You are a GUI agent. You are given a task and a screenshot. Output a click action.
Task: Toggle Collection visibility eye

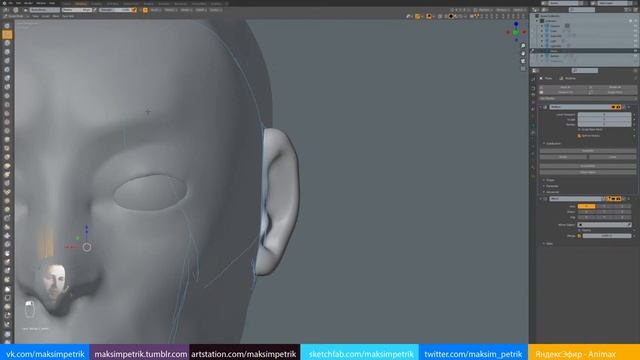[635, 20]
